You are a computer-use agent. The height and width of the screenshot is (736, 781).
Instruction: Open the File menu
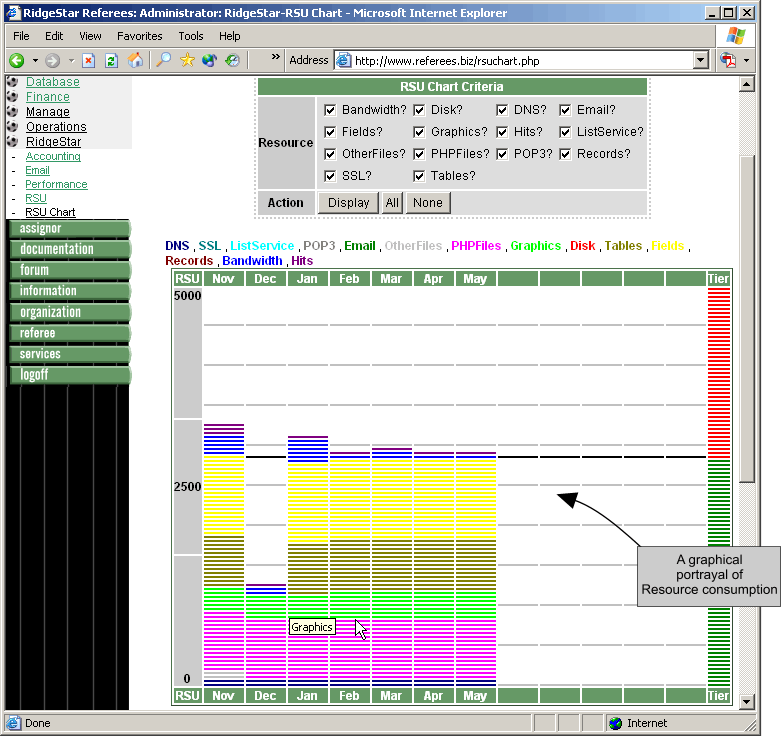coord(21,36)
